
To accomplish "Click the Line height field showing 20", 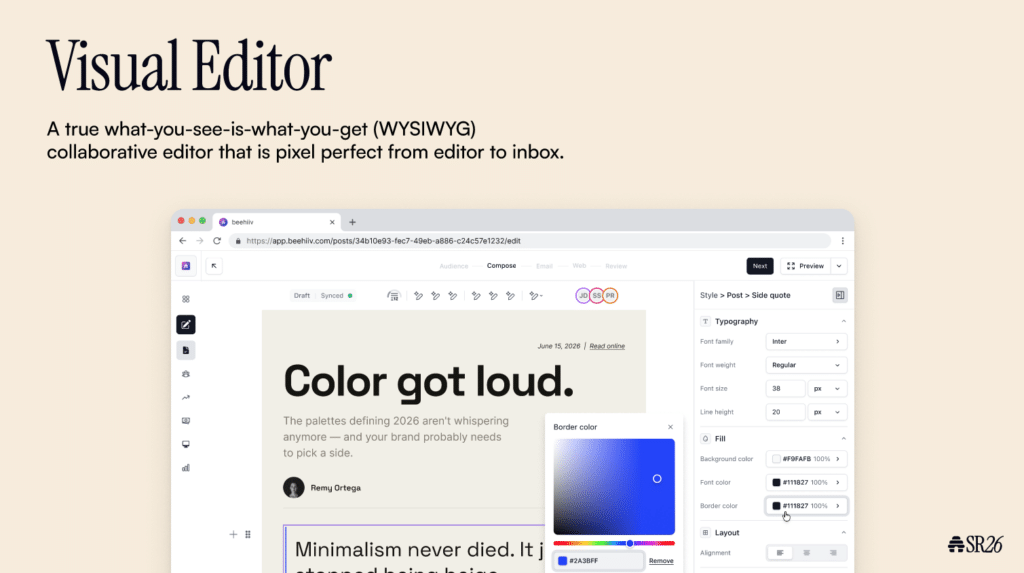I will click(x=785, y=412).
